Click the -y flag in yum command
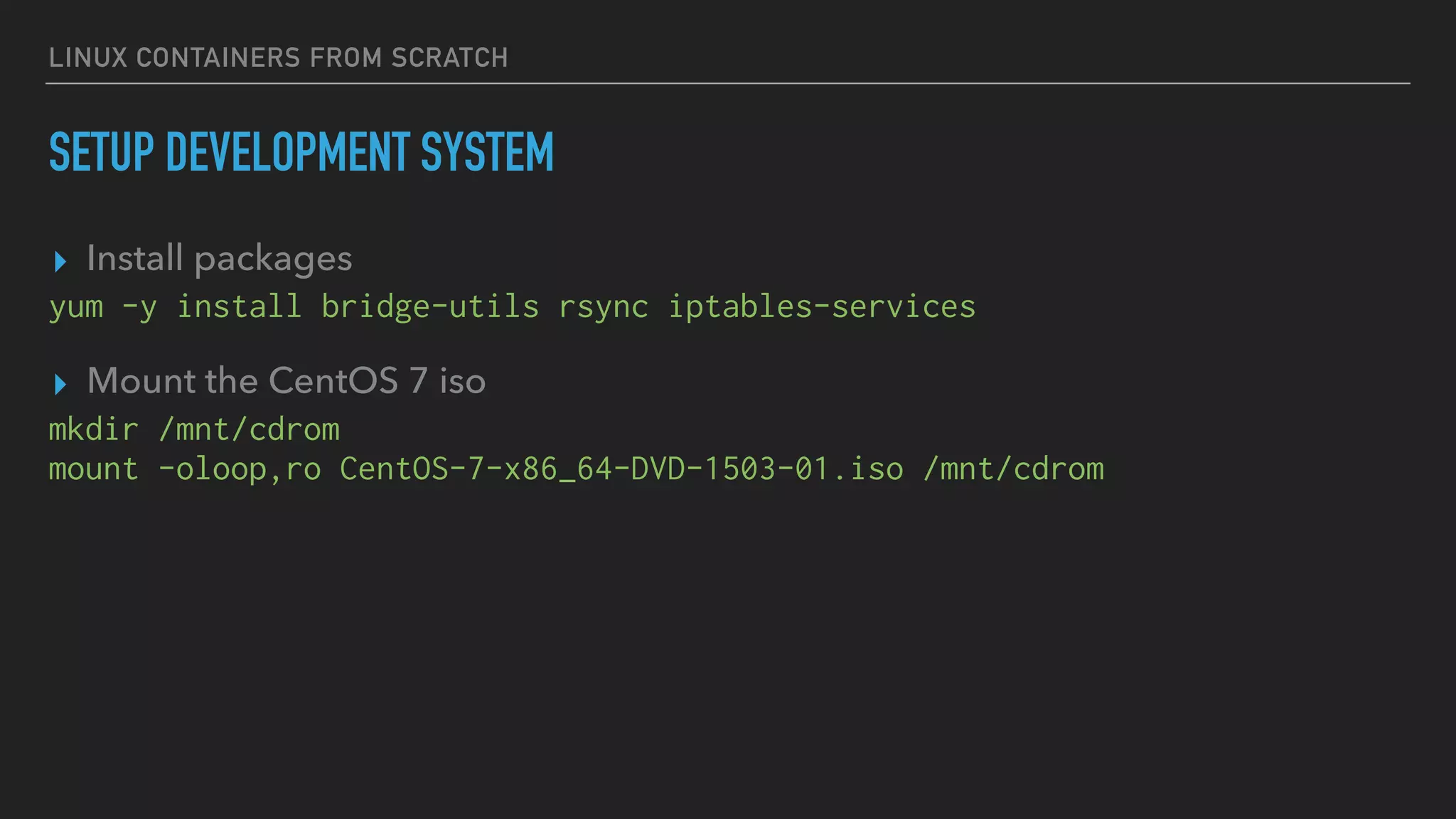1456x819 pixels. click(x=139, y=307)
